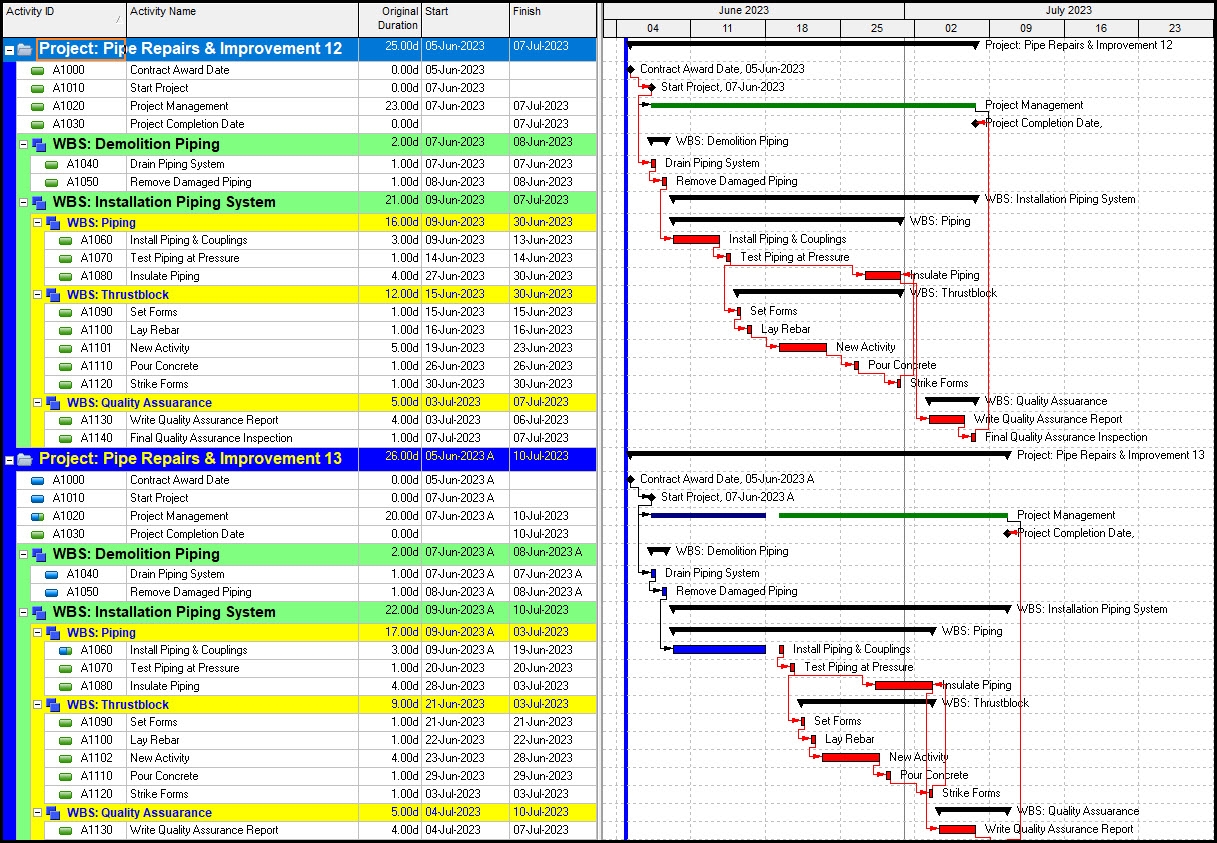
Task: Click the activity icon next to A1101
Action: pos(66,348)
